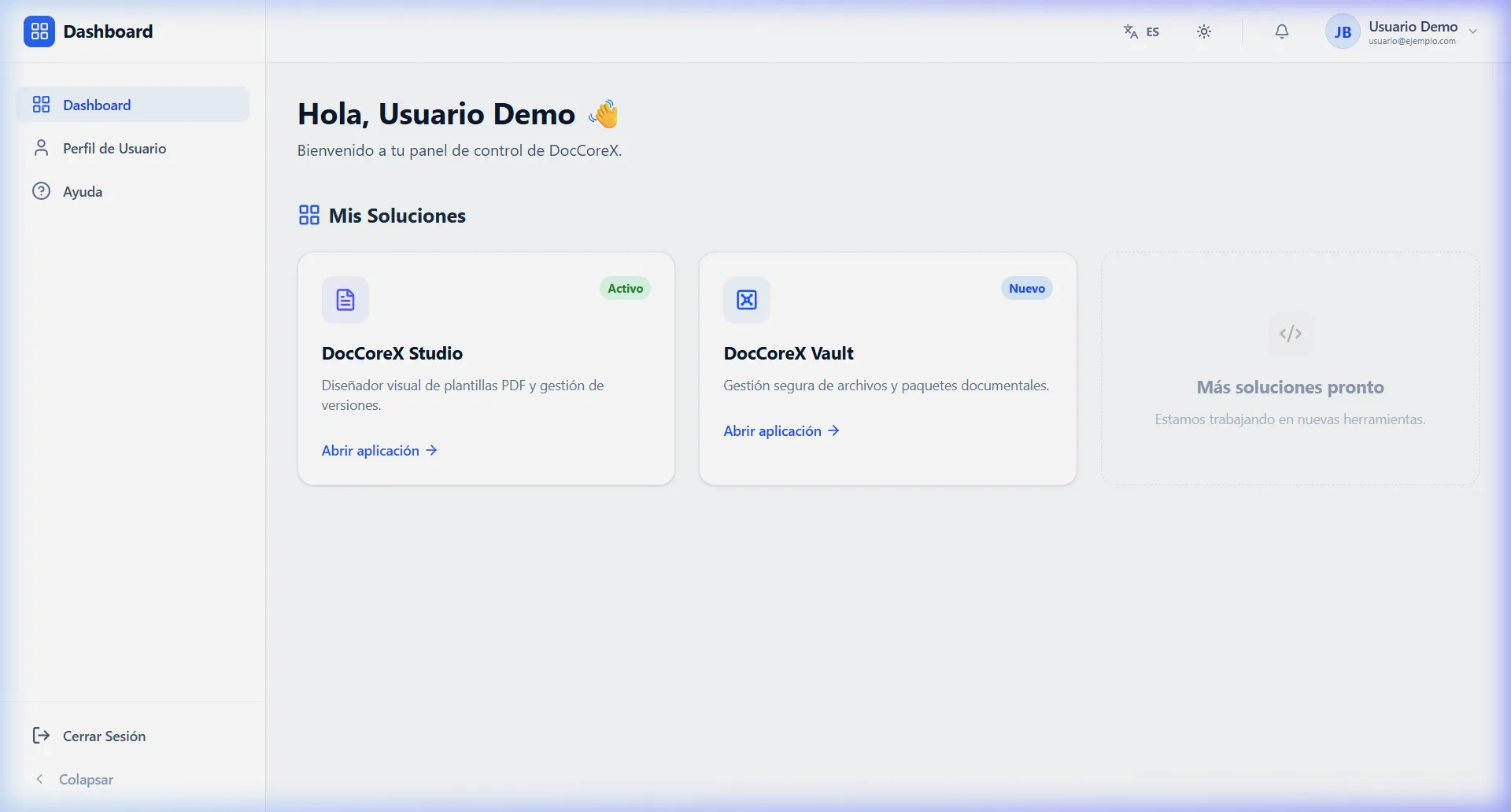This screenshot has width=1511, height=812.
Task: Click Studio description about plantillas PDF
Action: coord(463,395)
